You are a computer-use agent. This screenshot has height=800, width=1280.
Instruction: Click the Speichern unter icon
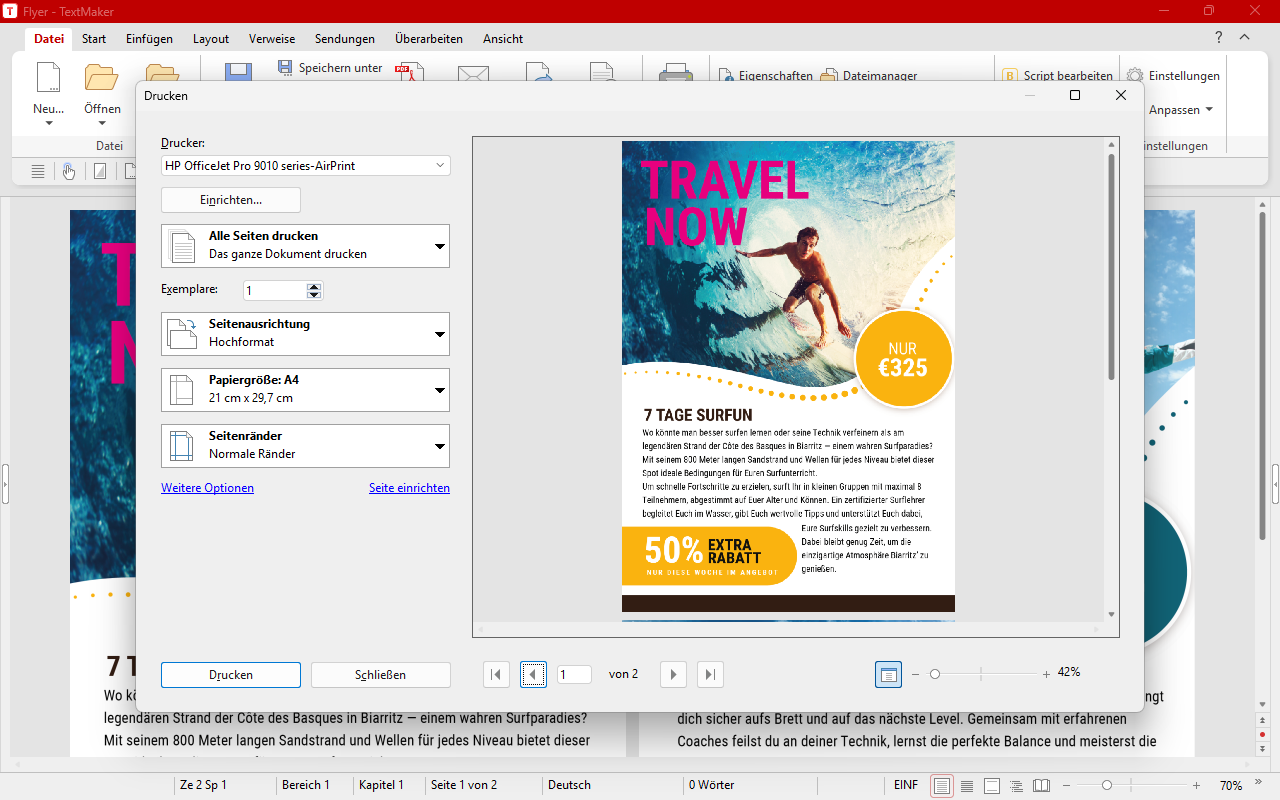287,68
